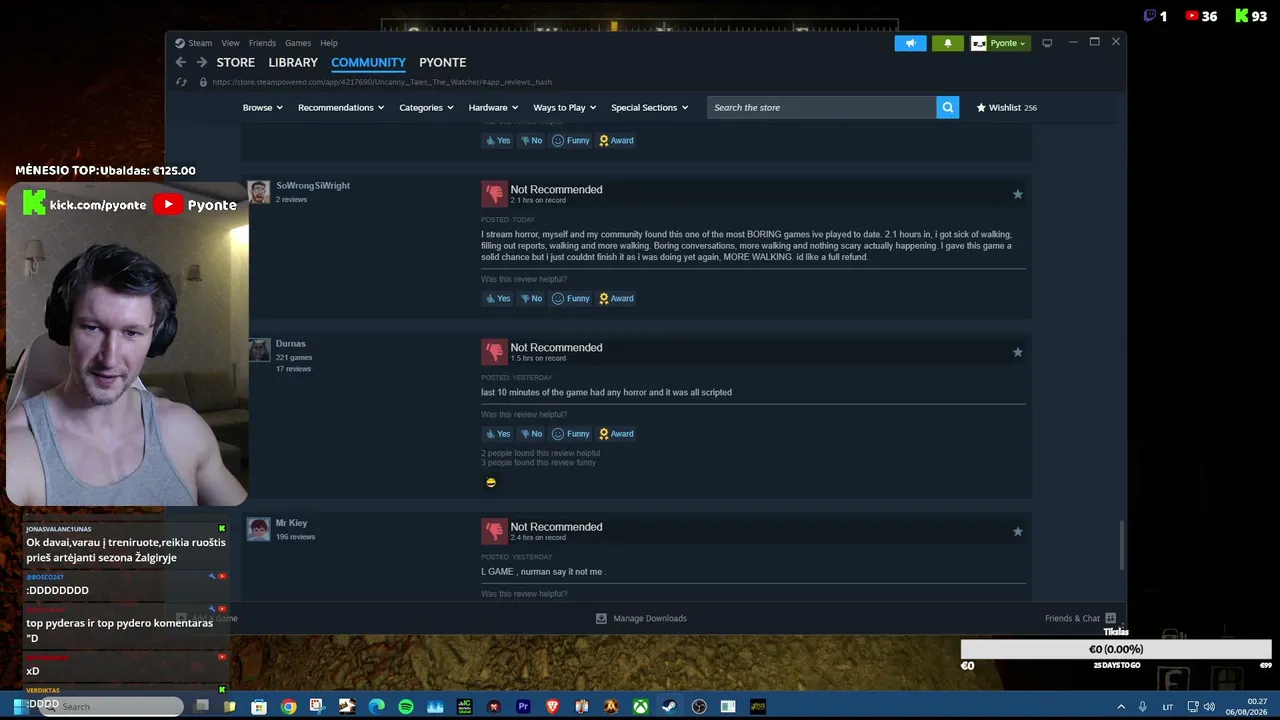This screenshot has width=1280, height=720.
Task: Open Manage Downloads
Action: 641,618
